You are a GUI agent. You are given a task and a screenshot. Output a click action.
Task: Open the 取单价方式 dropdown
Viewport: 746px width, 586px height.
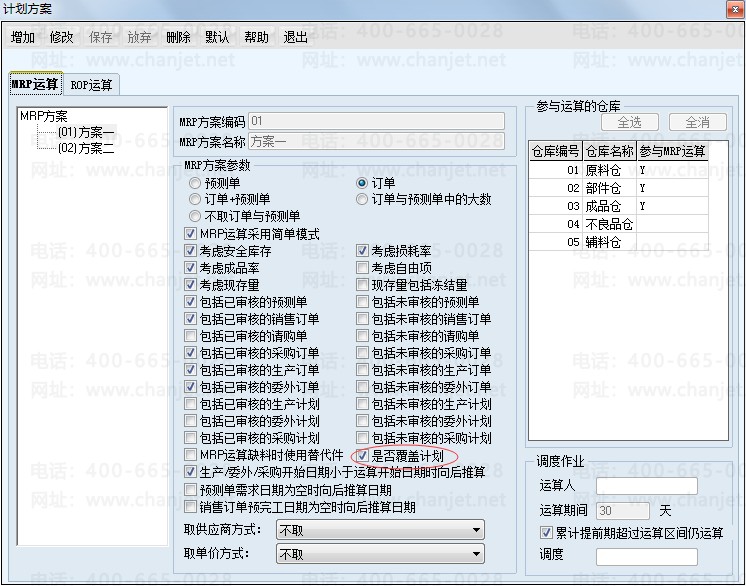380,554
